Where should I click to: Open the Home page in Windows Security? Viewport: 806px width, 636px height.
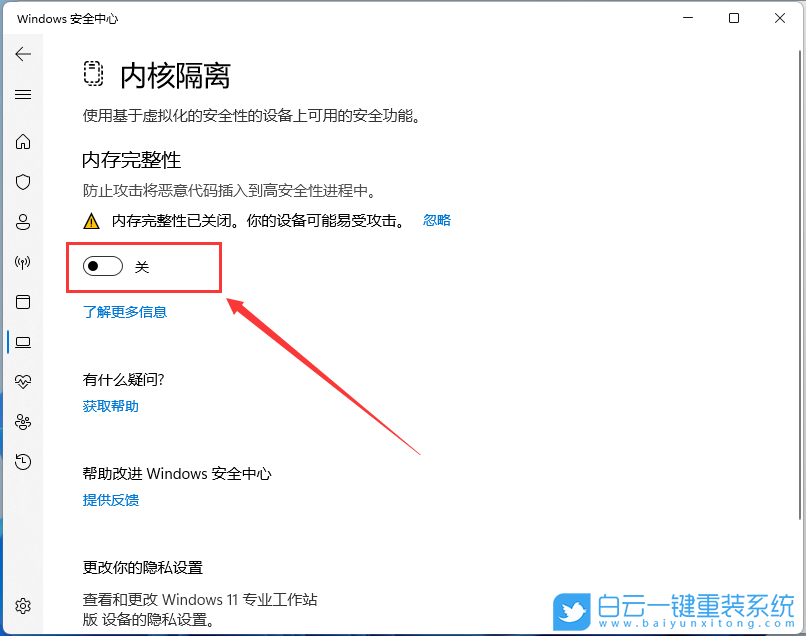pyautogui.click(x=23, y=142)
